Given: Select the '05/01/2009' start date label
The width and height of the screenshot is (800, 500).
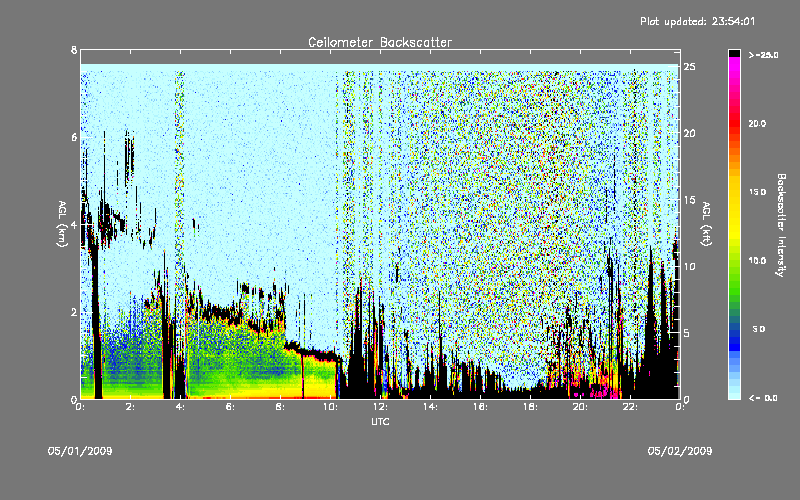Looking at the screenshot, I should click(x=80, y=451).
